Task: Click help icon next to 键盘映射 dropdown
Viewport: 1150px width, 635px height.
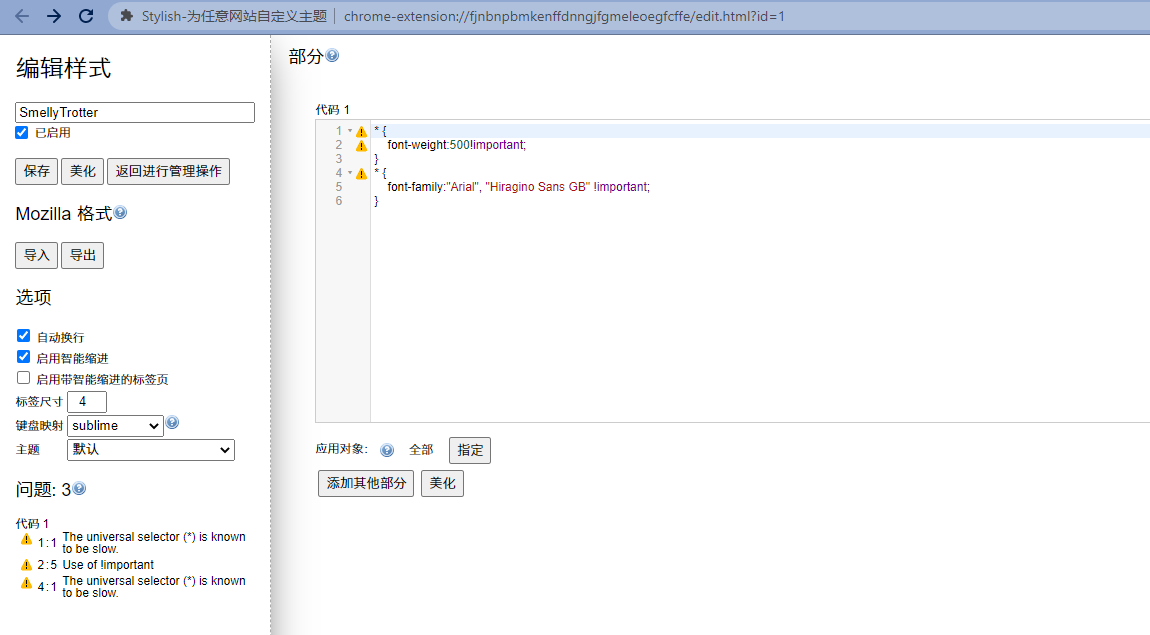Action: 172,422
